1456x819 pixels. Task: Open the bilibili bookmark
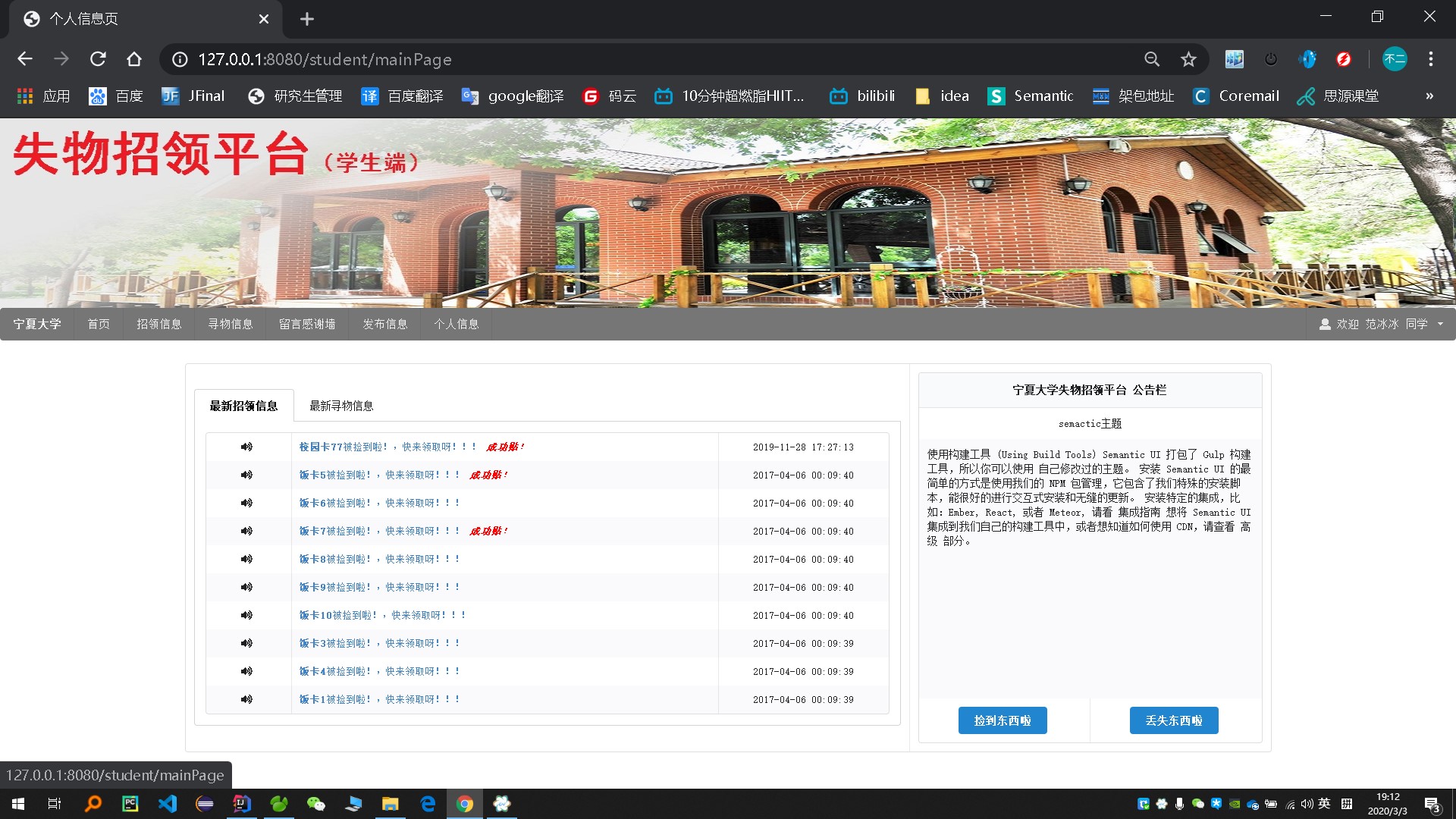(862, 96)
